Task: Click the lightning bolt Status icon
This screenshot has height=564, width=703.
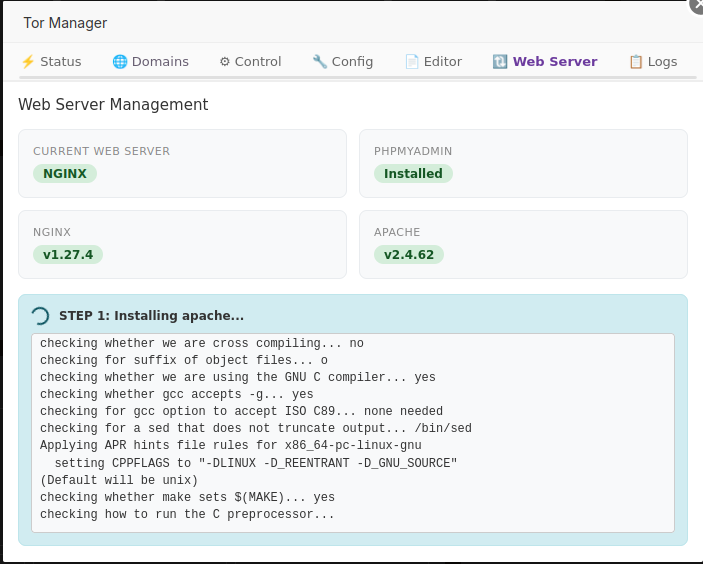Action: coord(28,61)
